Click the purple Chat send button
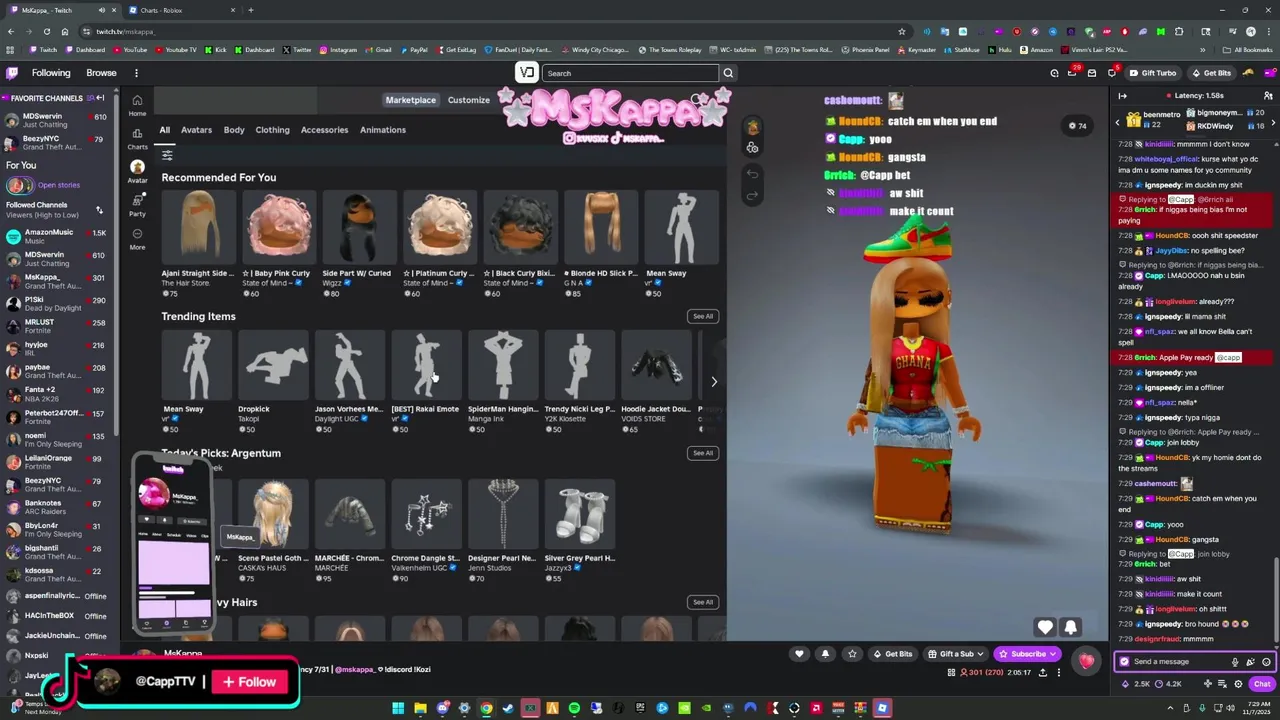Viewport: 1280px width, 720px height. [1262, 684]
